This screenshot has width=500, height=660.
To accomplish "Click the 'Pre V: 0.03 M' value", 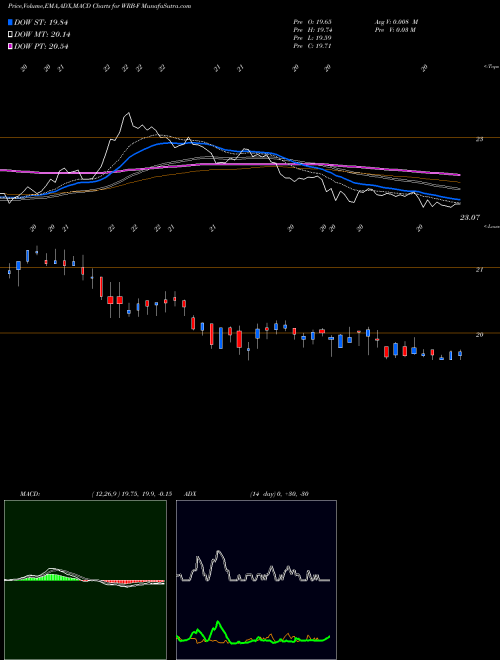I will pyautogui.click(x=396, y=30).
